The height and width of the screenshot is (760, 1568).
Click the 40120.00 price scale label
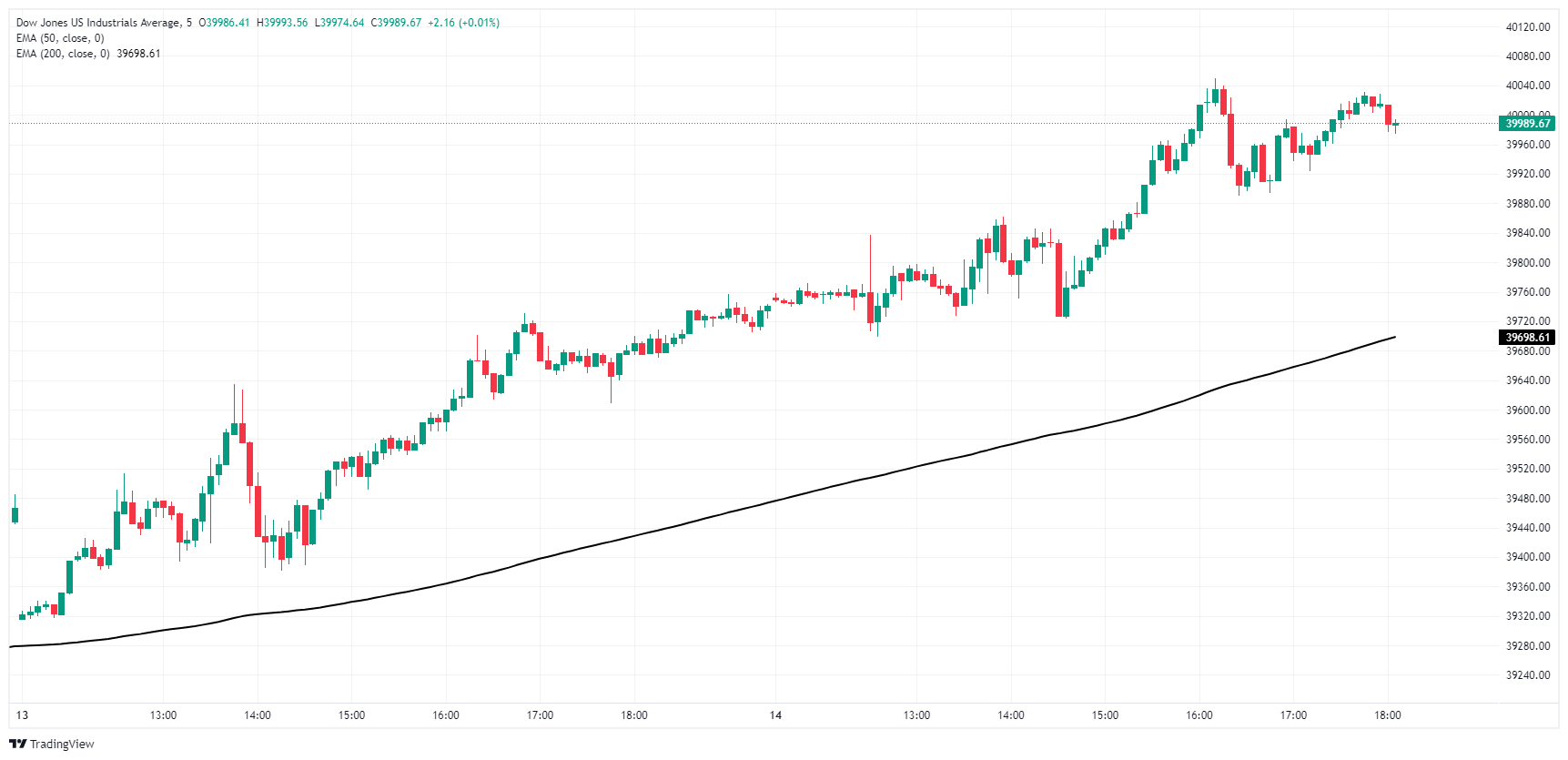(x=1528, y=27)
